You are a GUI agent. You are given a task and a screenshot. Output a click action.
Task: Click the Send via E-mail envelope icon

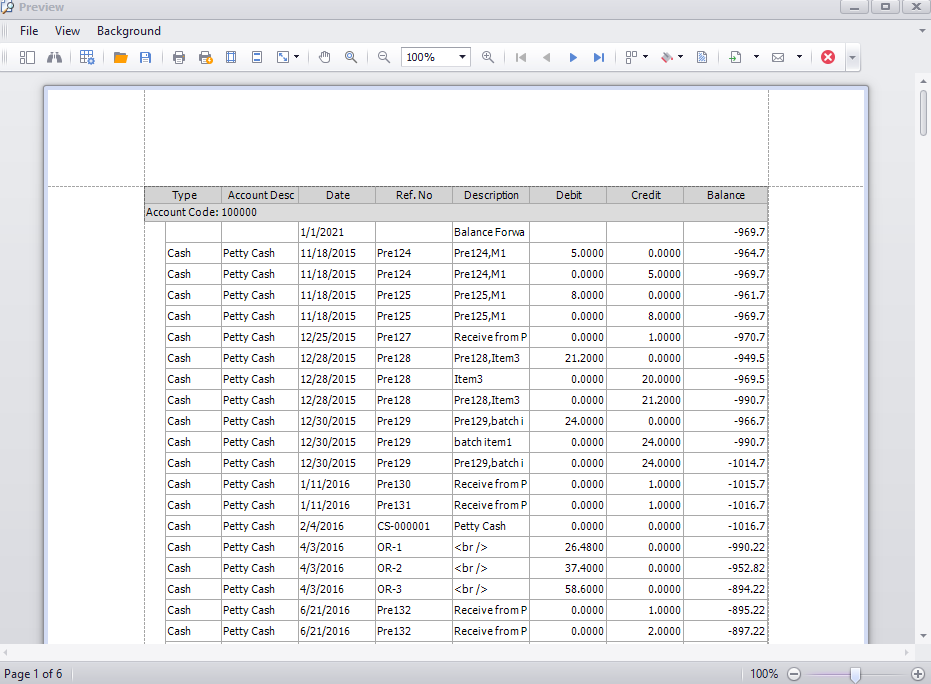coord(778,58)
